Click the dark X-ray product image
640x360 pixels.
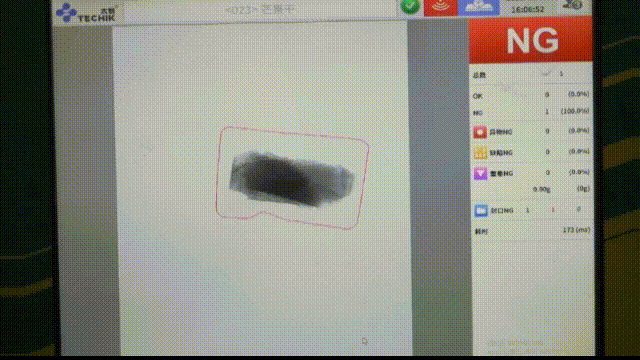coord(291,179)
